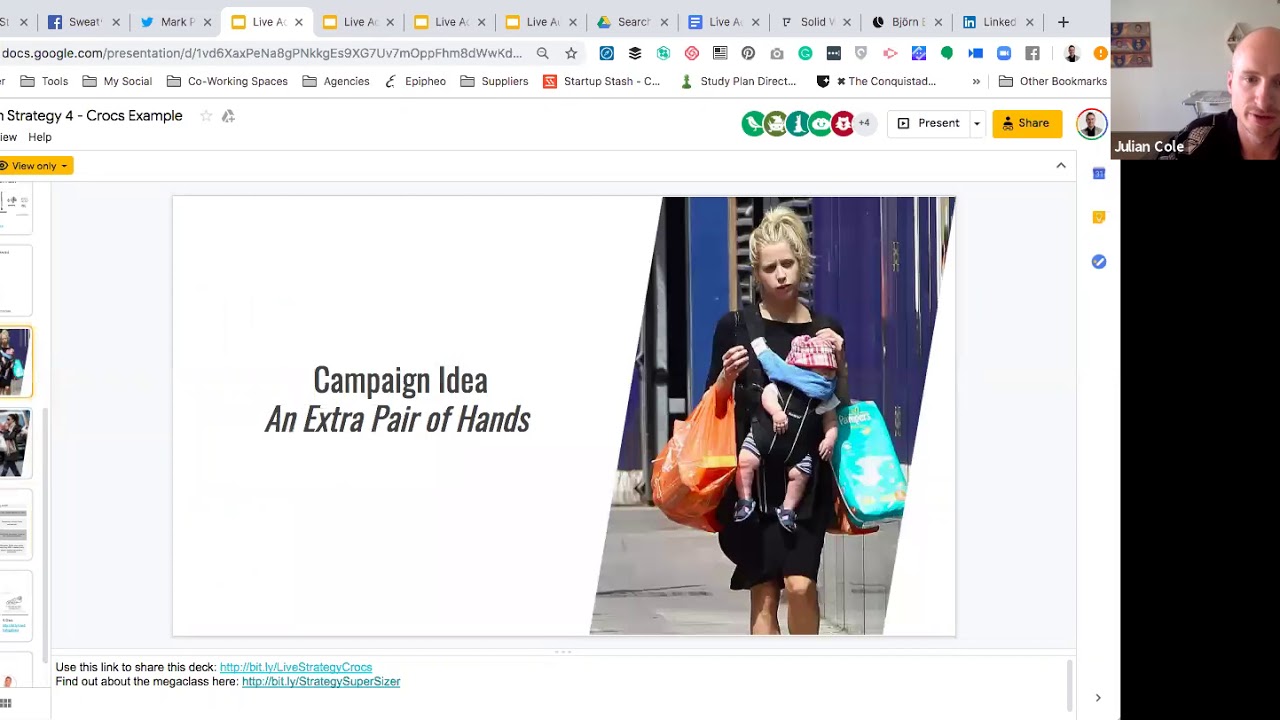Open the Pinterest extension icon
This screenshot has width=1280, height=720.
(x=748, y=53)
